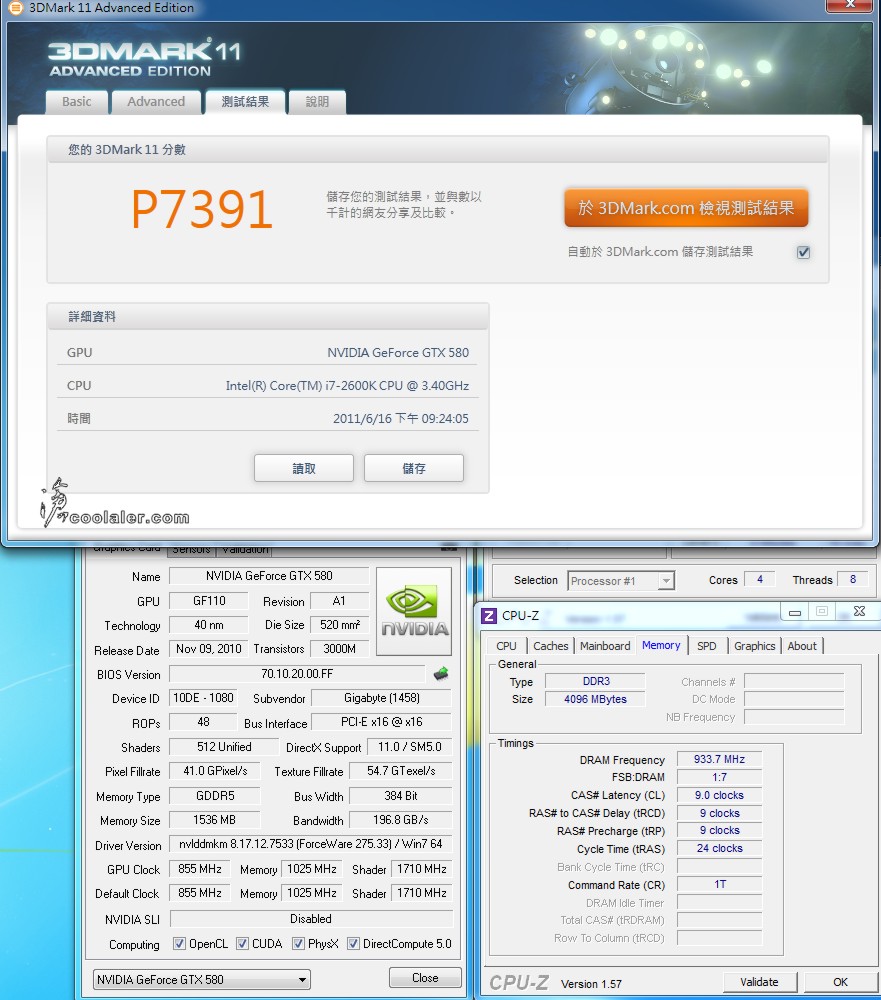Click the Shaders field 512 Unified
Viewport: 881px width, 1000px height.
point(224,747)
